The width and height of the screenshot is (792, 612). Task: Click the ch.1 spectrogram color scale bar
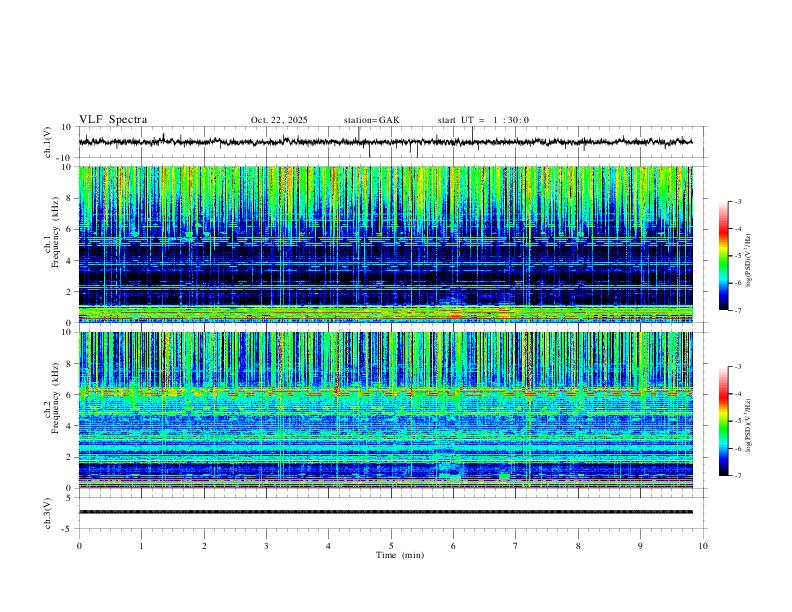click(x=723, y=256)
